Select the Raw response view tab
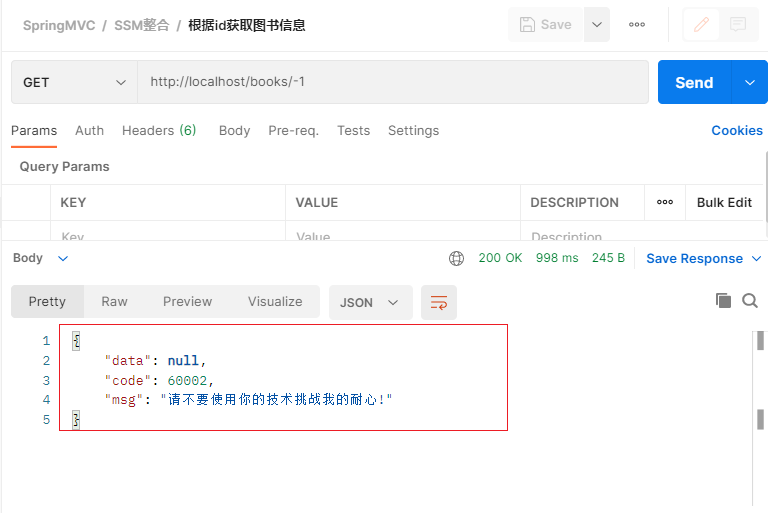This screenshot has width=768, height=513. click(x=114, y=301)
